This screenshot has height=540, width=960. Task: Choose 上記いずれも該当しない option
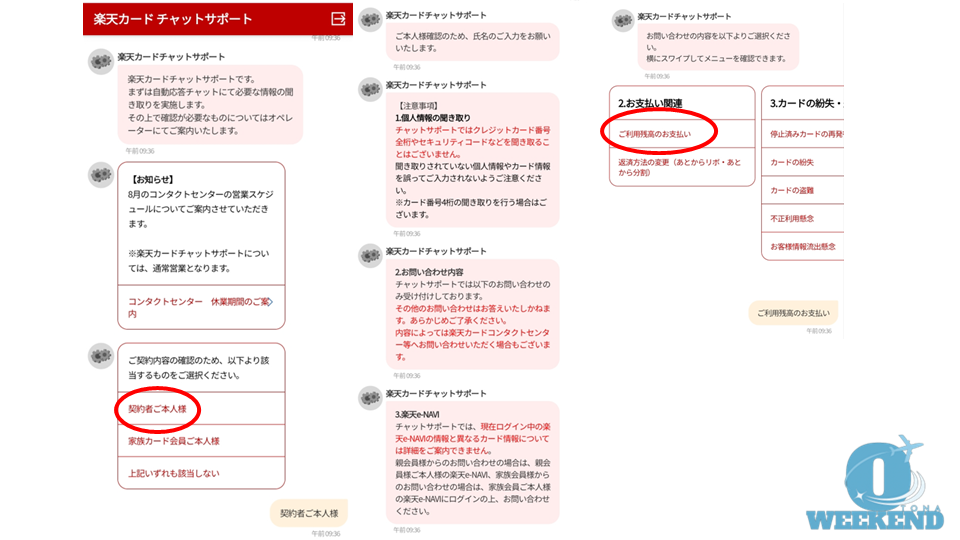pos(201,473)
